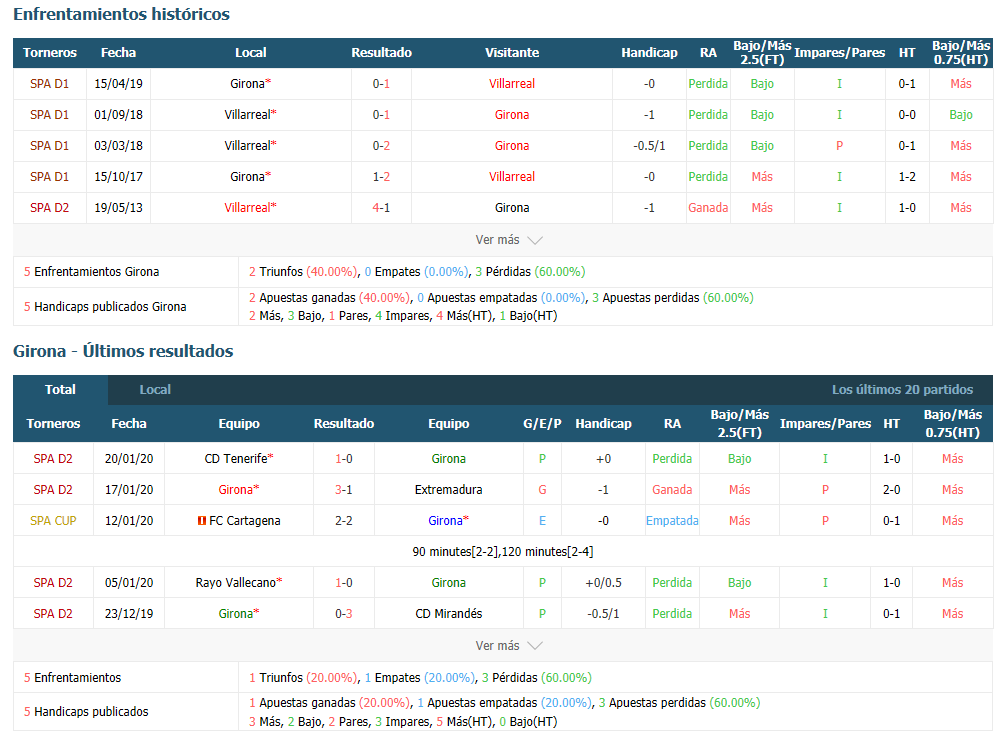Click HT score 2-0 in Extremadura row
This screenshot has height=739, width=1004.
(x=891, y=490)
